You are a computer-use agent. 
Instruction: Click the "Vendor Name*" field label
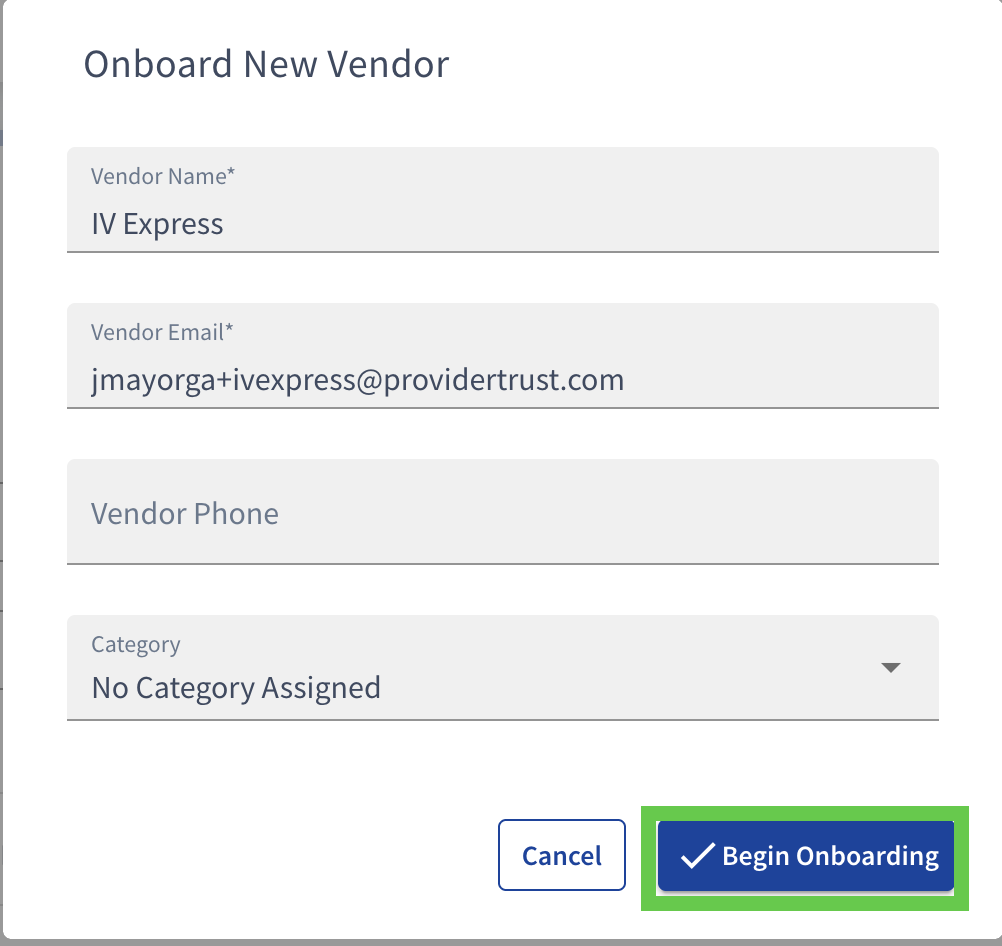160,177
